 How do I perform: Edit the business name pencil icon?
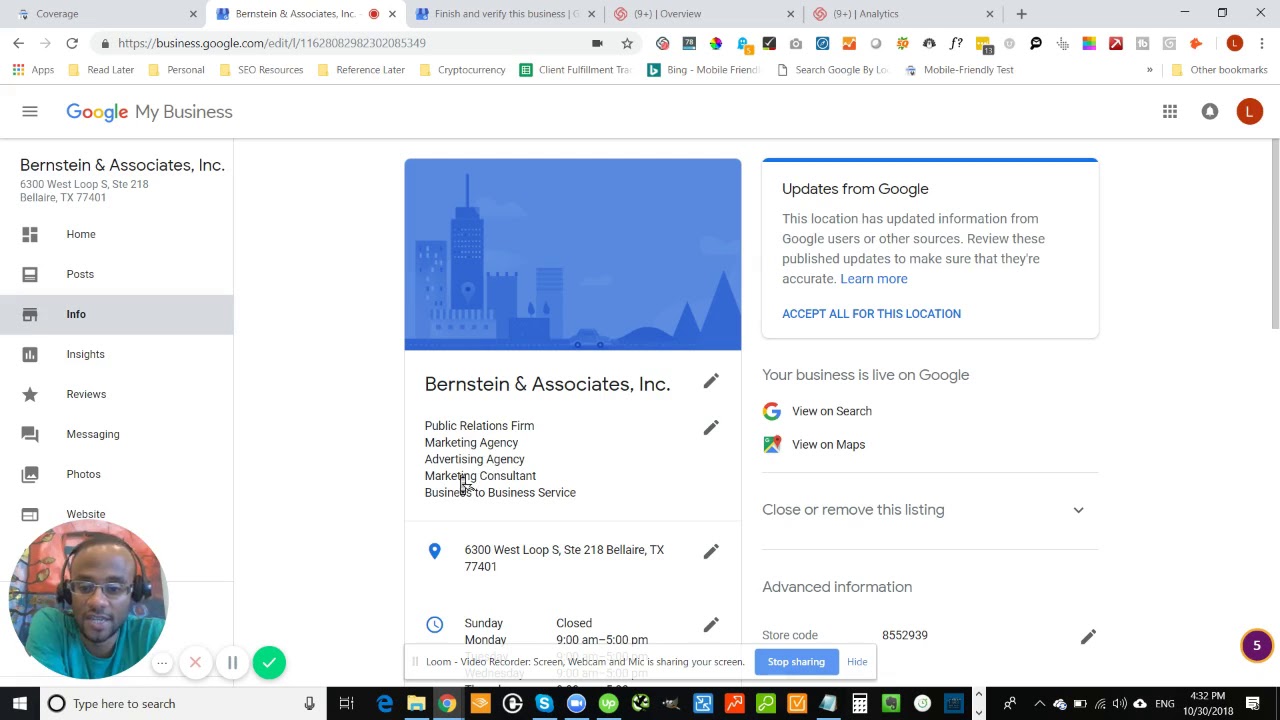711,381
